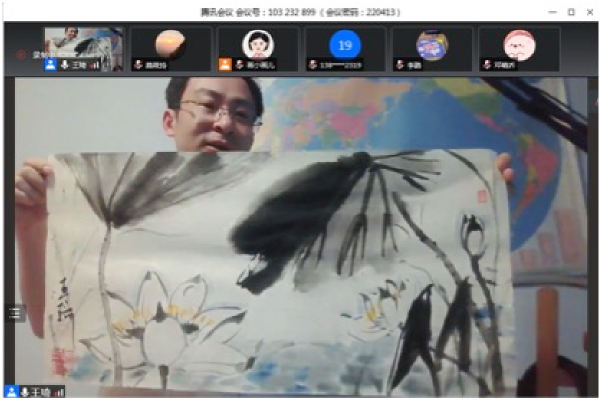Select the presenter's live video thumbnail
Image resolution: width=600 pixels, height=400 pixels.
[84, 49]
